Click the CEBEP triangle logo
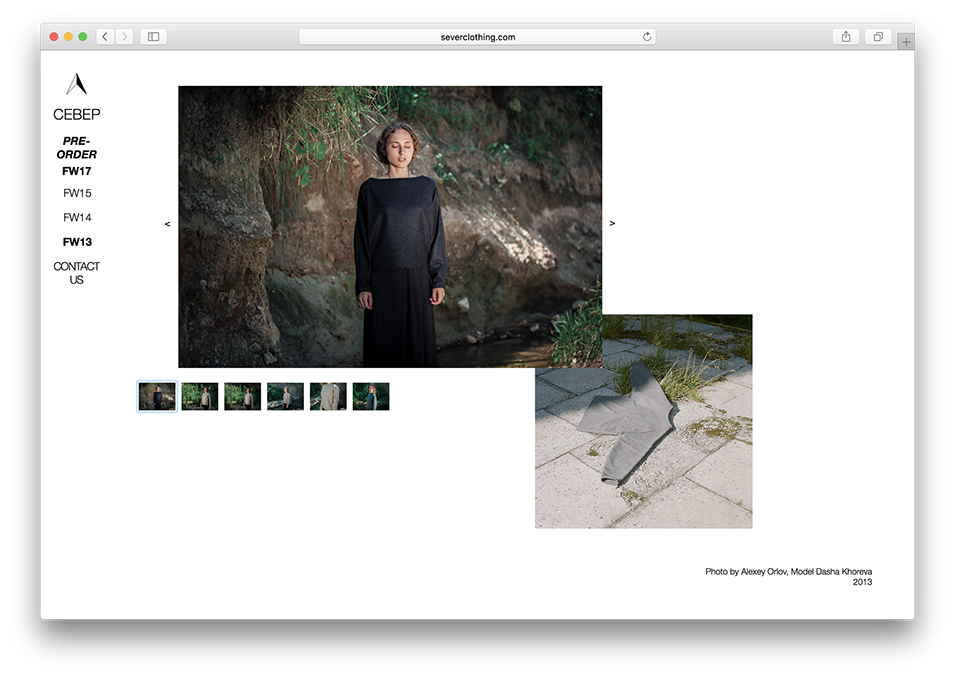Image resolution: width=955 pixels, height=677 pixels. 76,84
